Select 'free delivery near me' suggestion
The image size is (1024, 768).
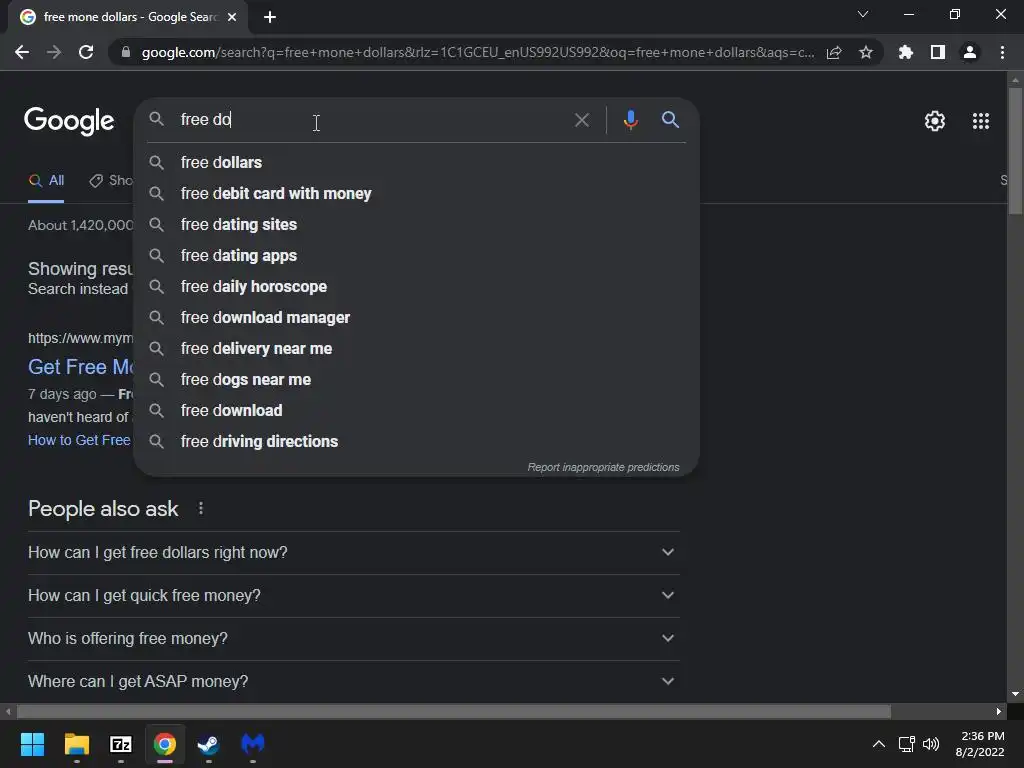[x=416, y=349]
